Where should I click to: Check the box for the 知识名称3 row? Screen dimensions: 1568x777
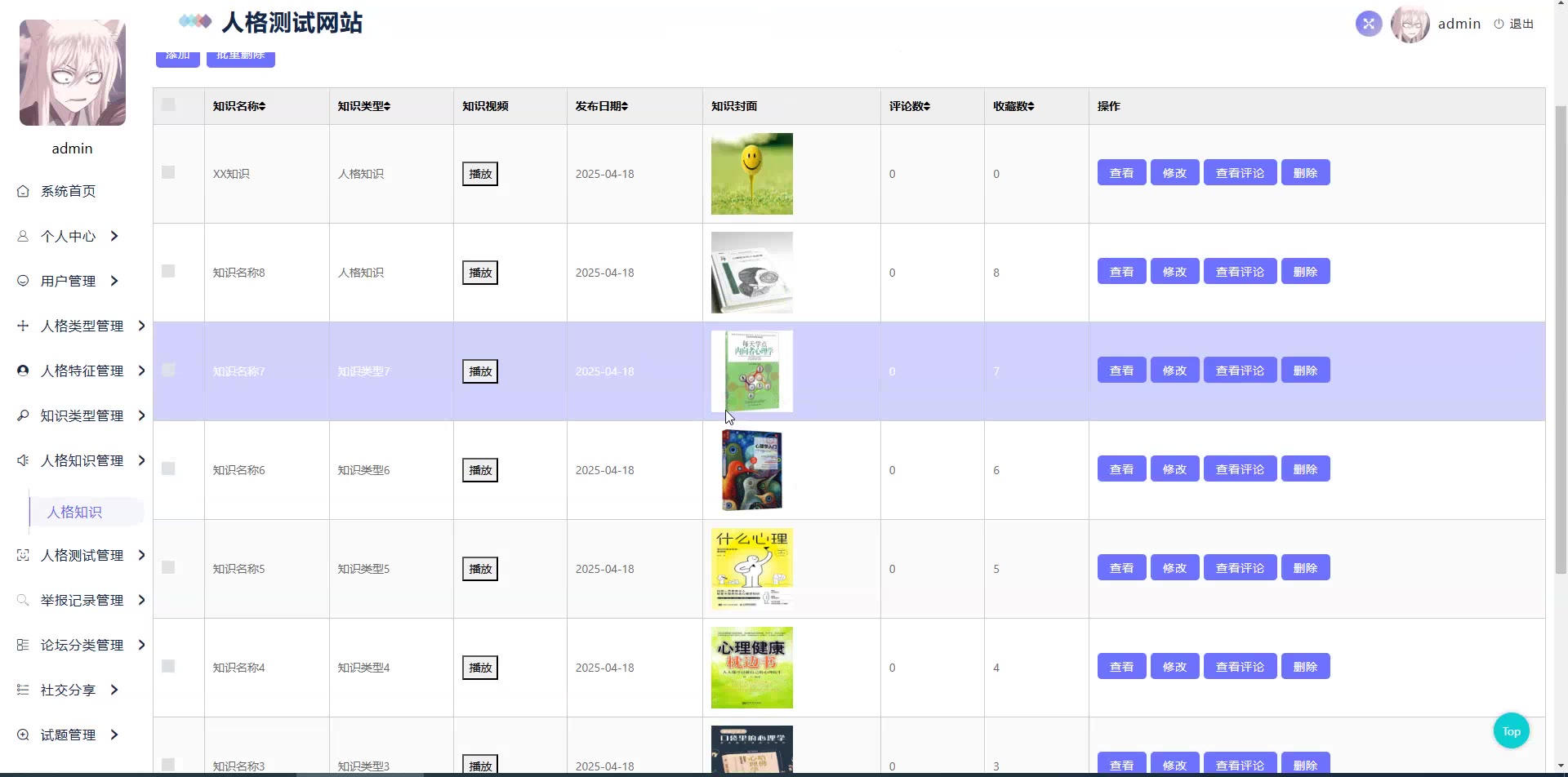pos(168,765)
